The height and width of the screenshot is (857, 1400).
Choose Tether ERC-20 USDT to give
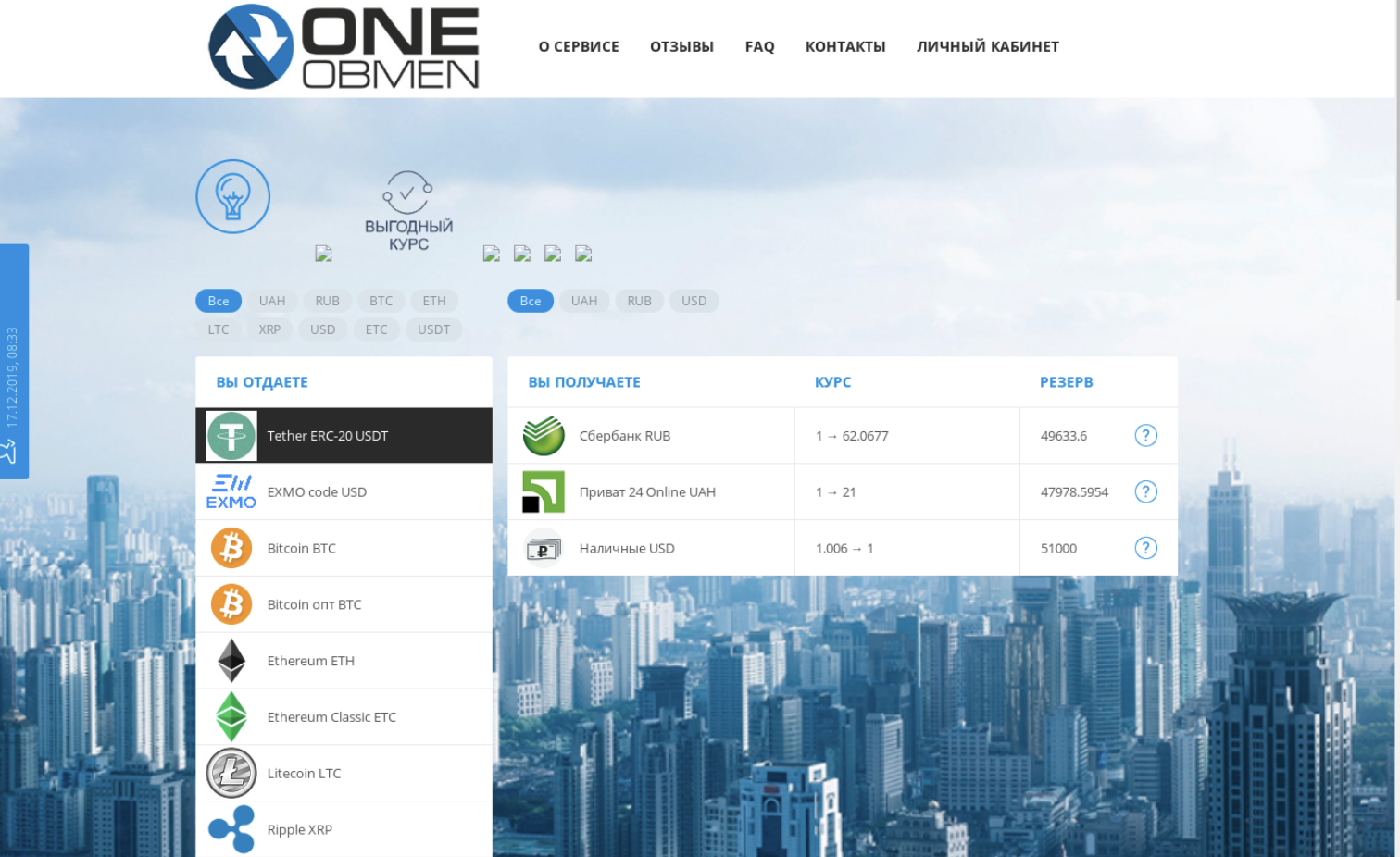coord(344,435)
